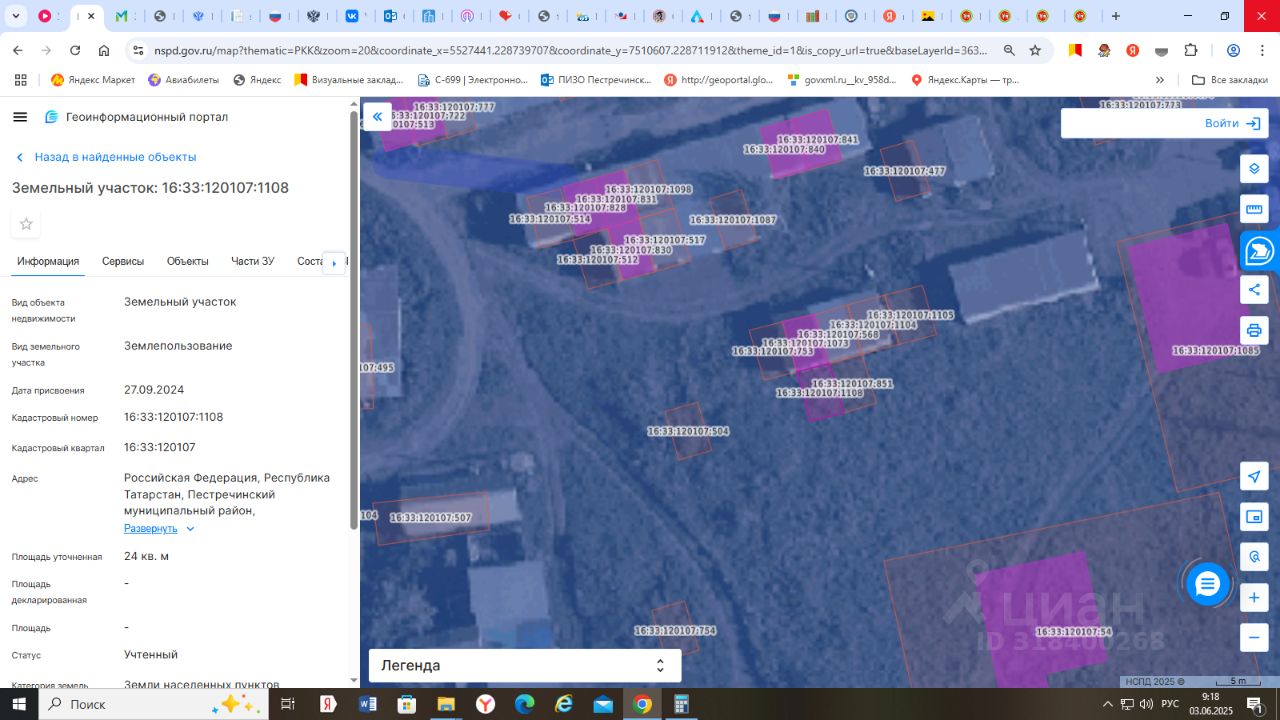Image resolution: width=1280 pixels, height=720 pixels.
Task: Zoom out of the map
Action: click(x=1254, y=637)
